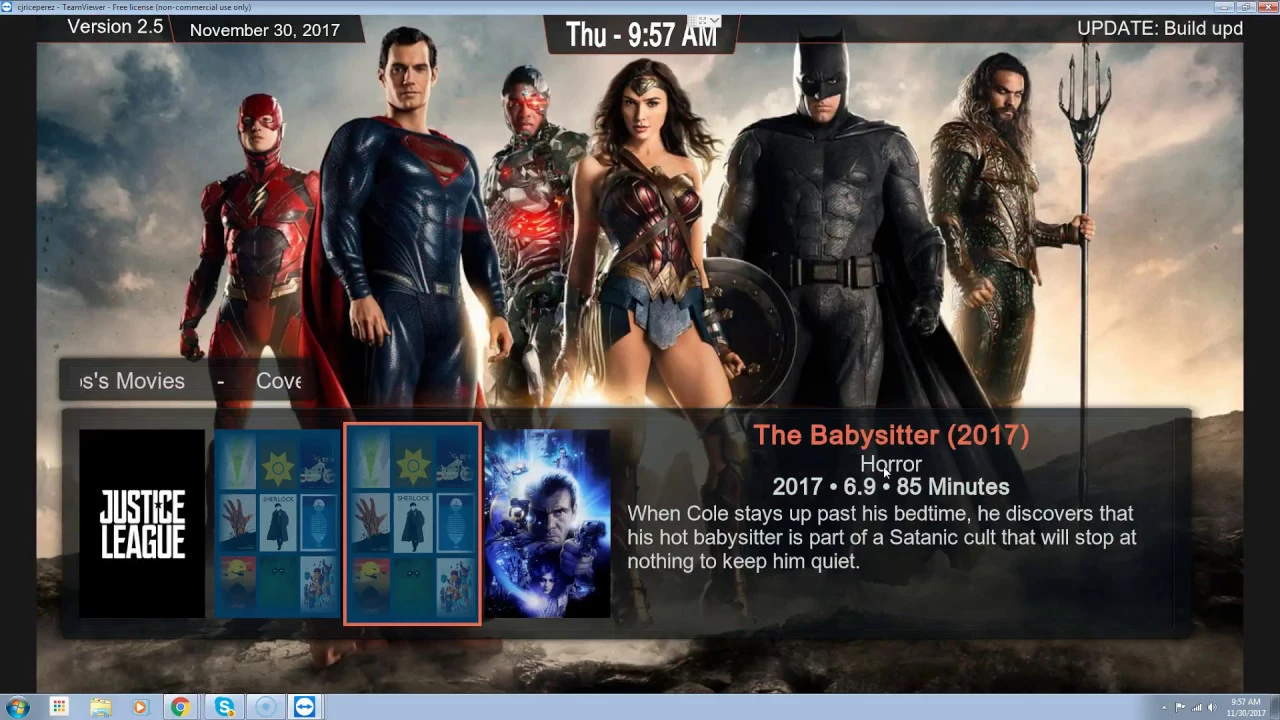Open the Justice League movie poster
The height and width of the screenshot is (720, 1280).
142,523
